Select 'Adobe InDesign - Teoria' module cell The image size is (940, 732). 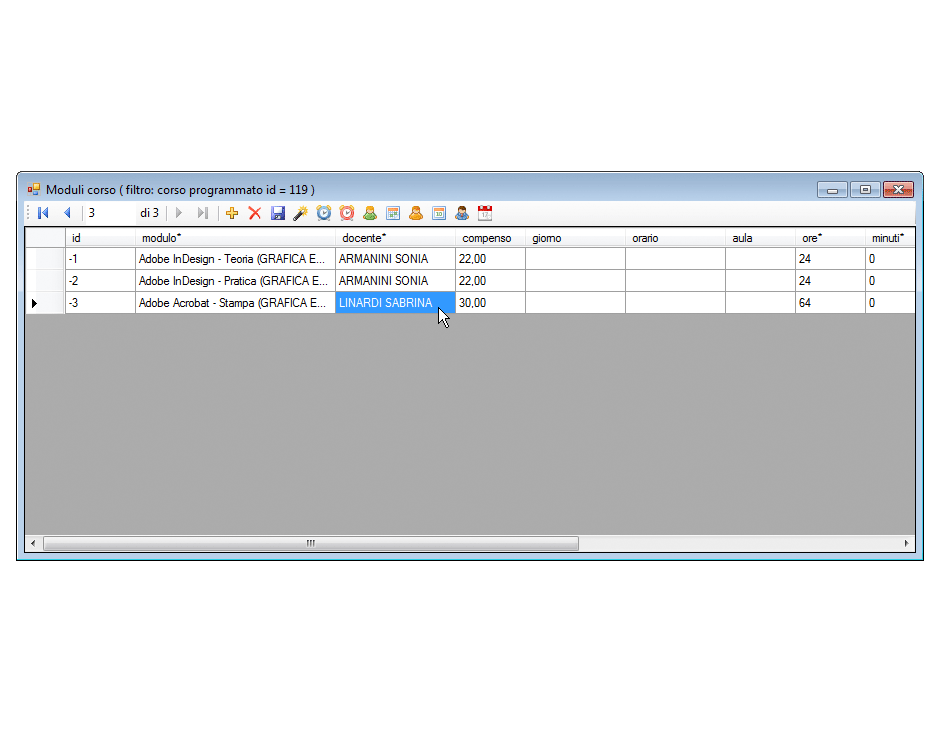pos(235,259)
